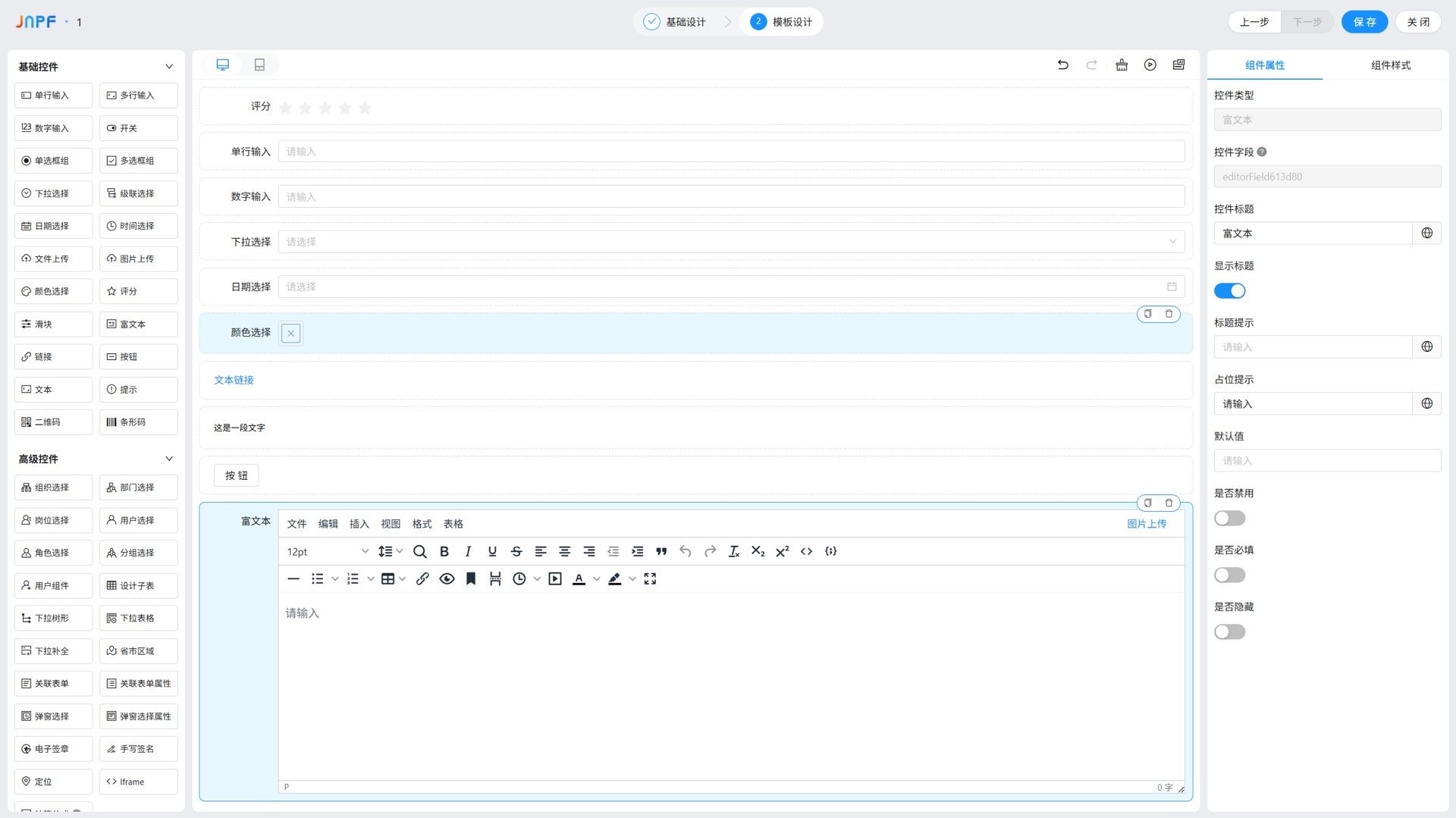1456x818 pixels.
Task: Collapse the 基础控件 section
Action: (x=169, y=67)
